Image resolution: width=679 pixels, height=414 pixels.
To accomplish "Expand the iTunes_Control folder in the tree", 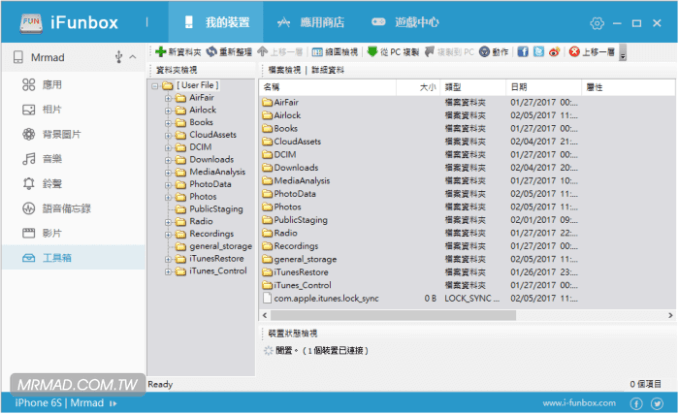I will 168,272.
